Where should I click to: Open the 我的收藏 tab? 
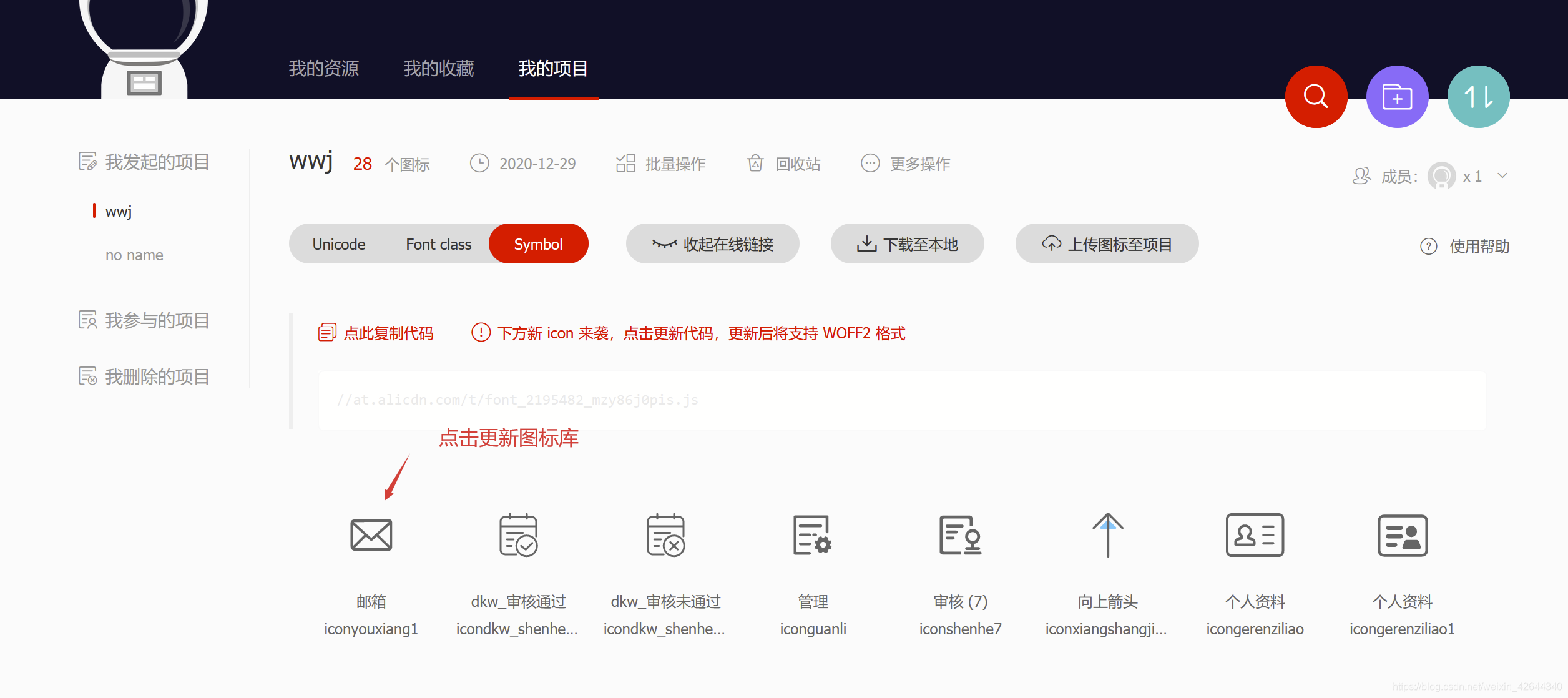438,69
